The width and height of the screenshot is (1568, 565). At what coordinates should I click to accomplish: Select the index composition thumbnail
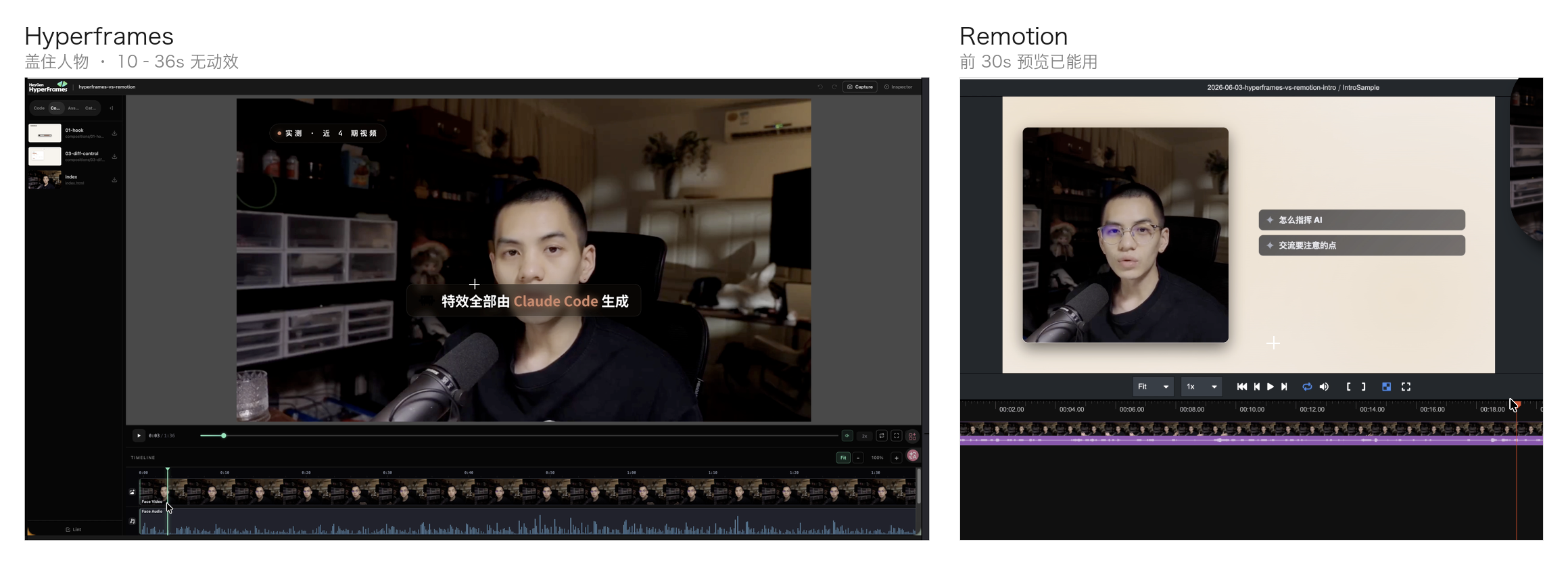(x=45, y=180)
